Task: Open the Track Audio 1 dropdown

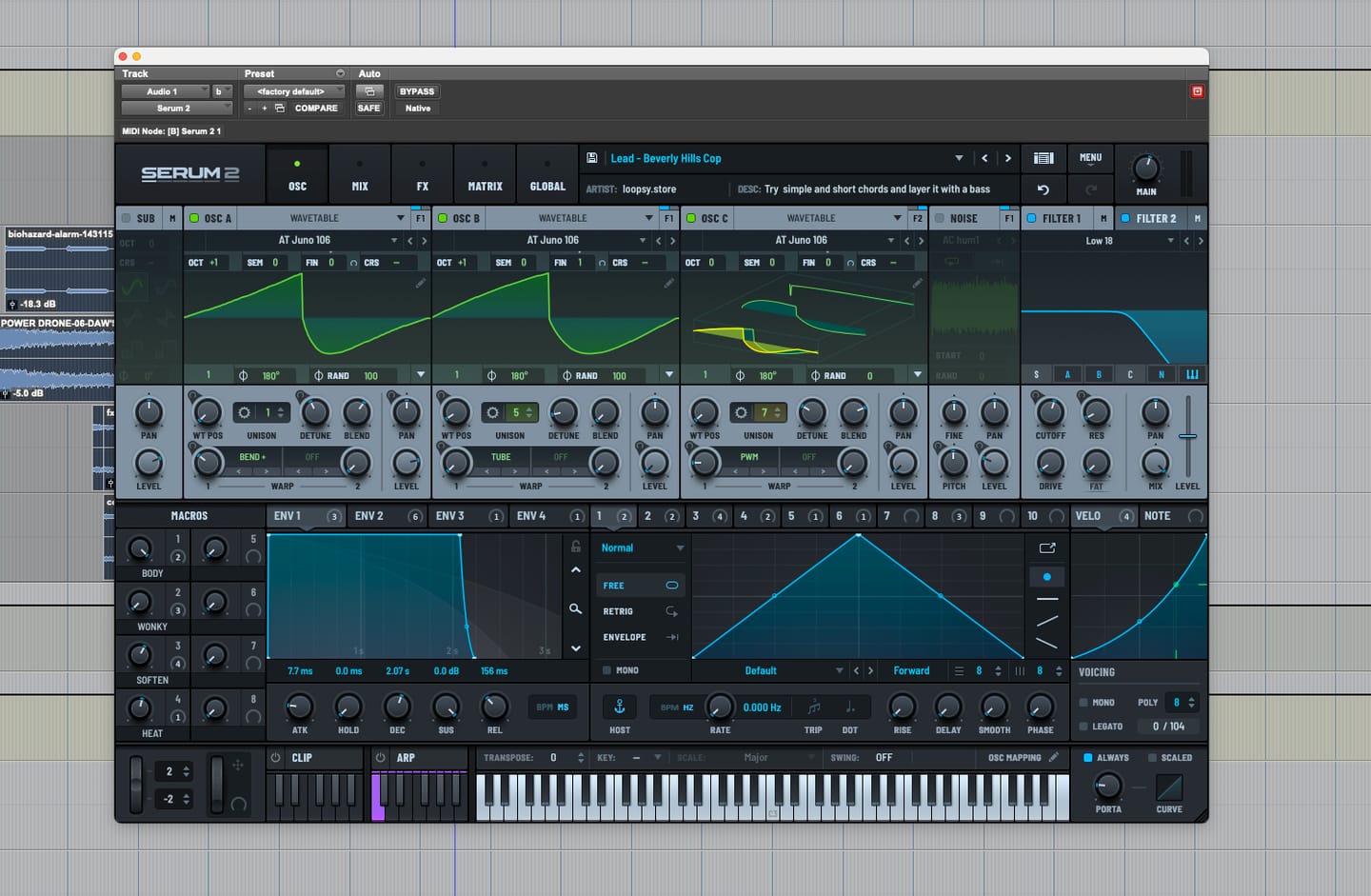Action: [166, 91]
